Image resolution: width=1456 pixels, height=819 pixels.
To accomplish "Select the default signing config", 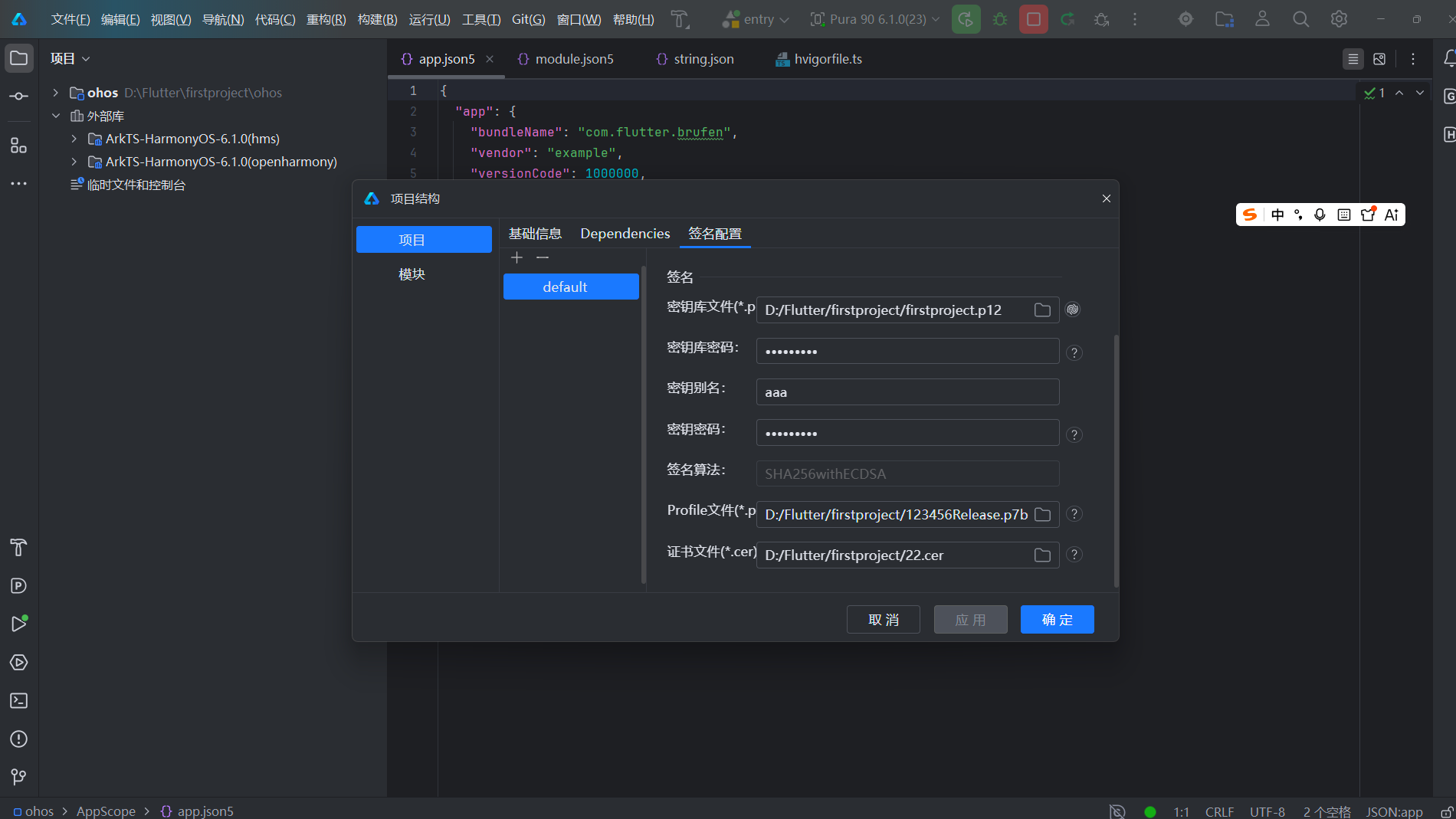I will (x=571, y=287).
